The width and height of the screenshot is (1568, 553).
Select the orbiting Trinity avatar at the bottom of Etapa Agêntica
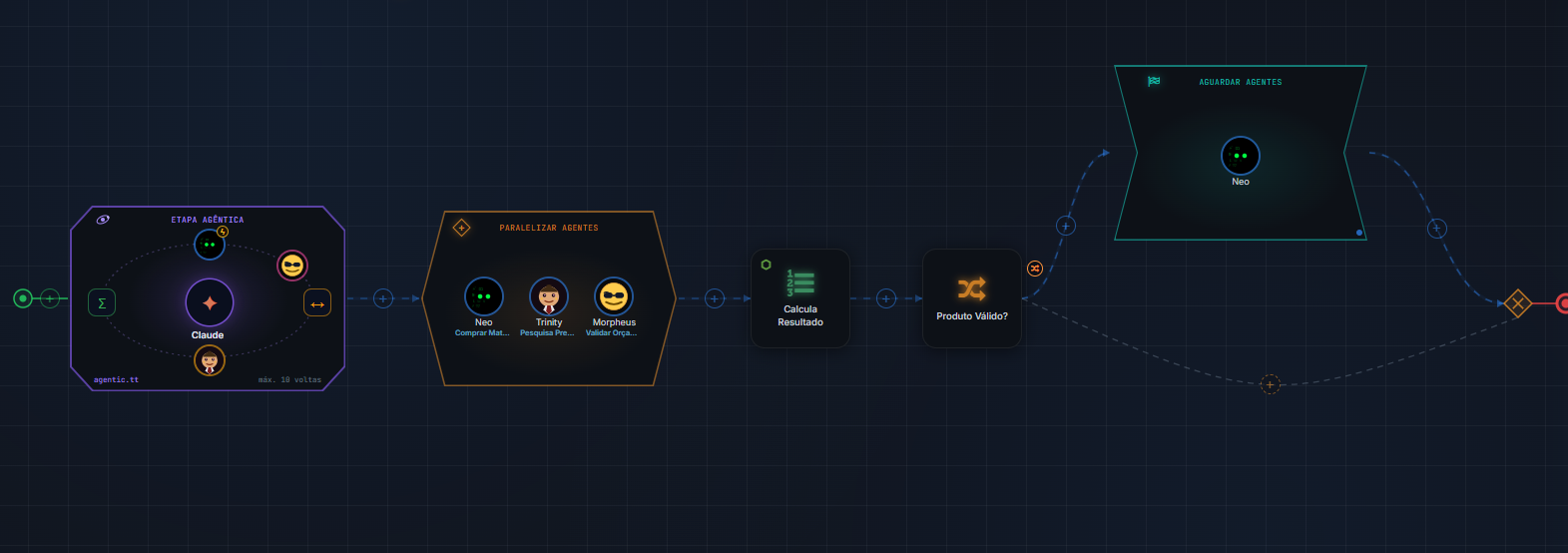coord(210,360)
